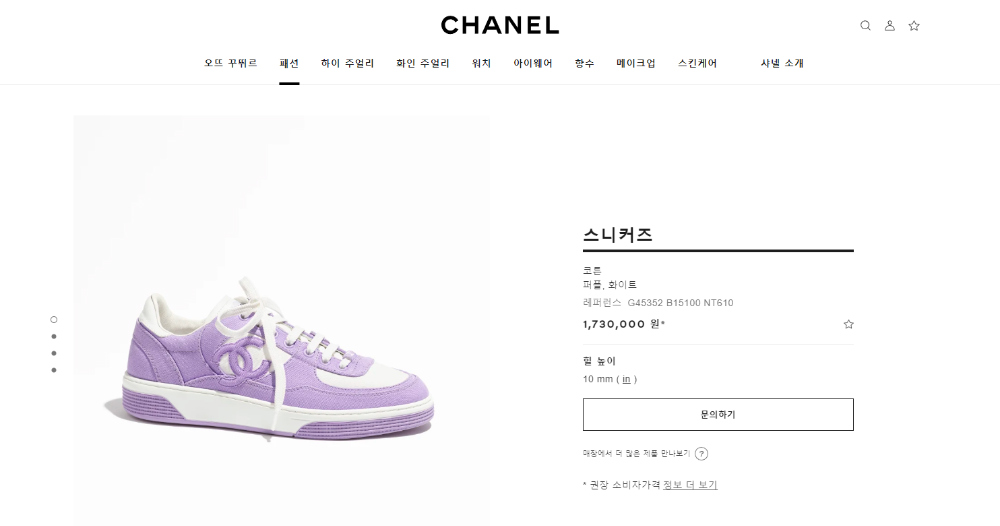Open the 아이웨어 menu
1000x526 pixels.
533,63
